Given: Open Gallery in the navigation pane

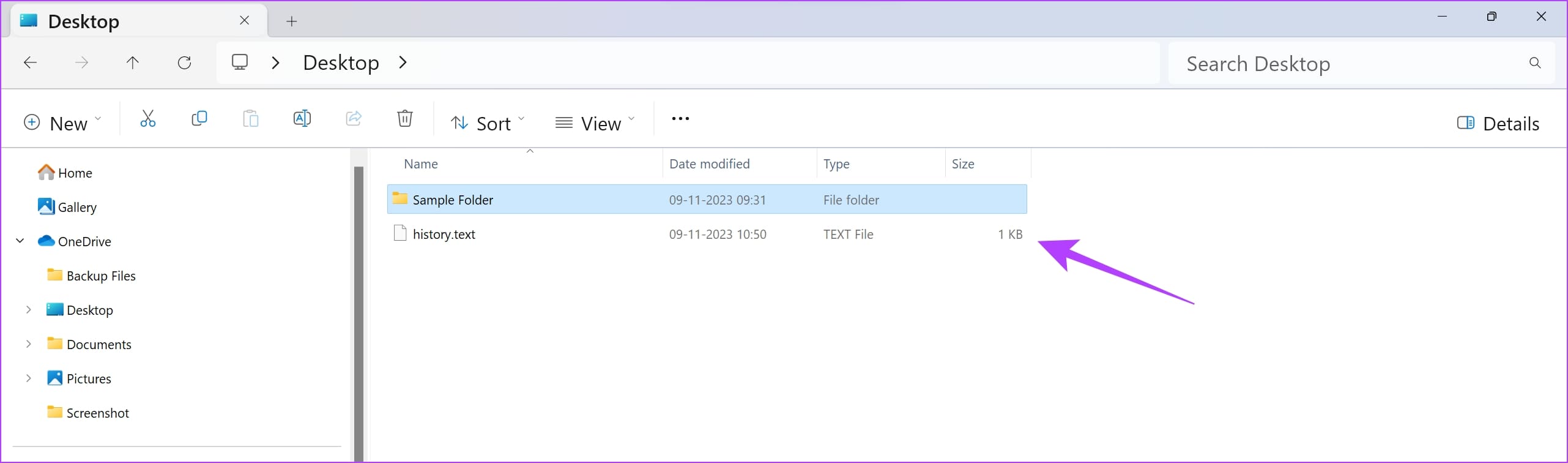Looking at the screenshot, I should tap(67, 207).
